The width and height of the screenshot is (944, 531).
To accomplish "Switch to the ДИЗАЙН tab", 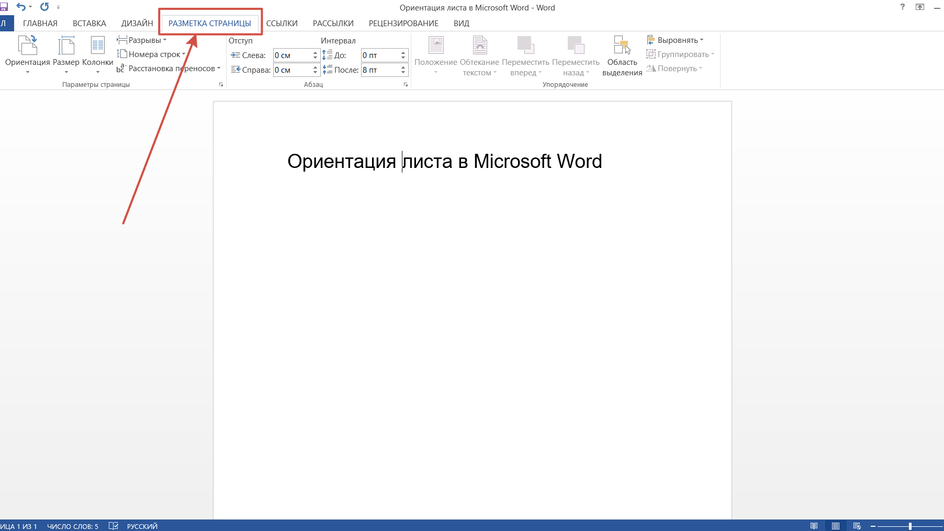I will 137,23.
